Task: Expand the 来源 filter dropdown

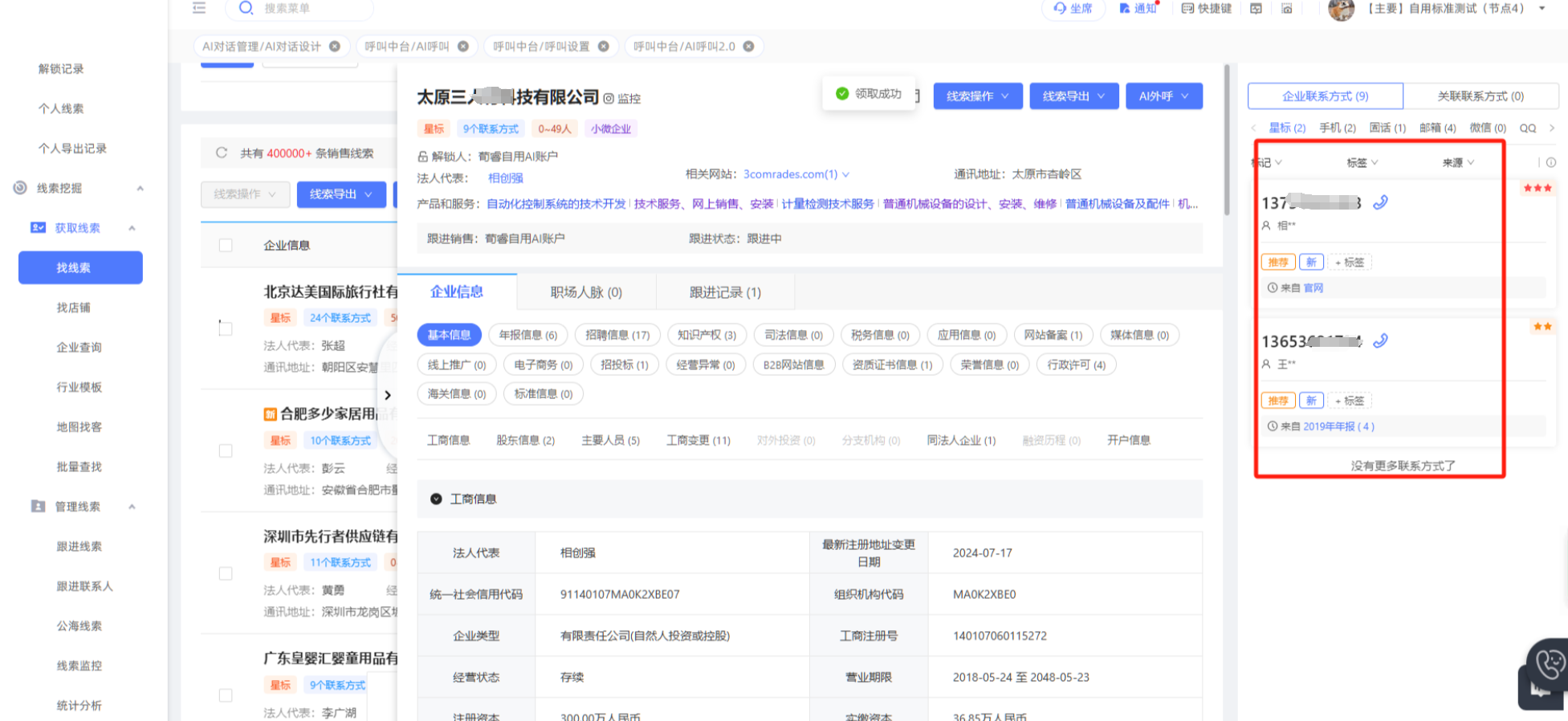Action: click(1458, 162)
